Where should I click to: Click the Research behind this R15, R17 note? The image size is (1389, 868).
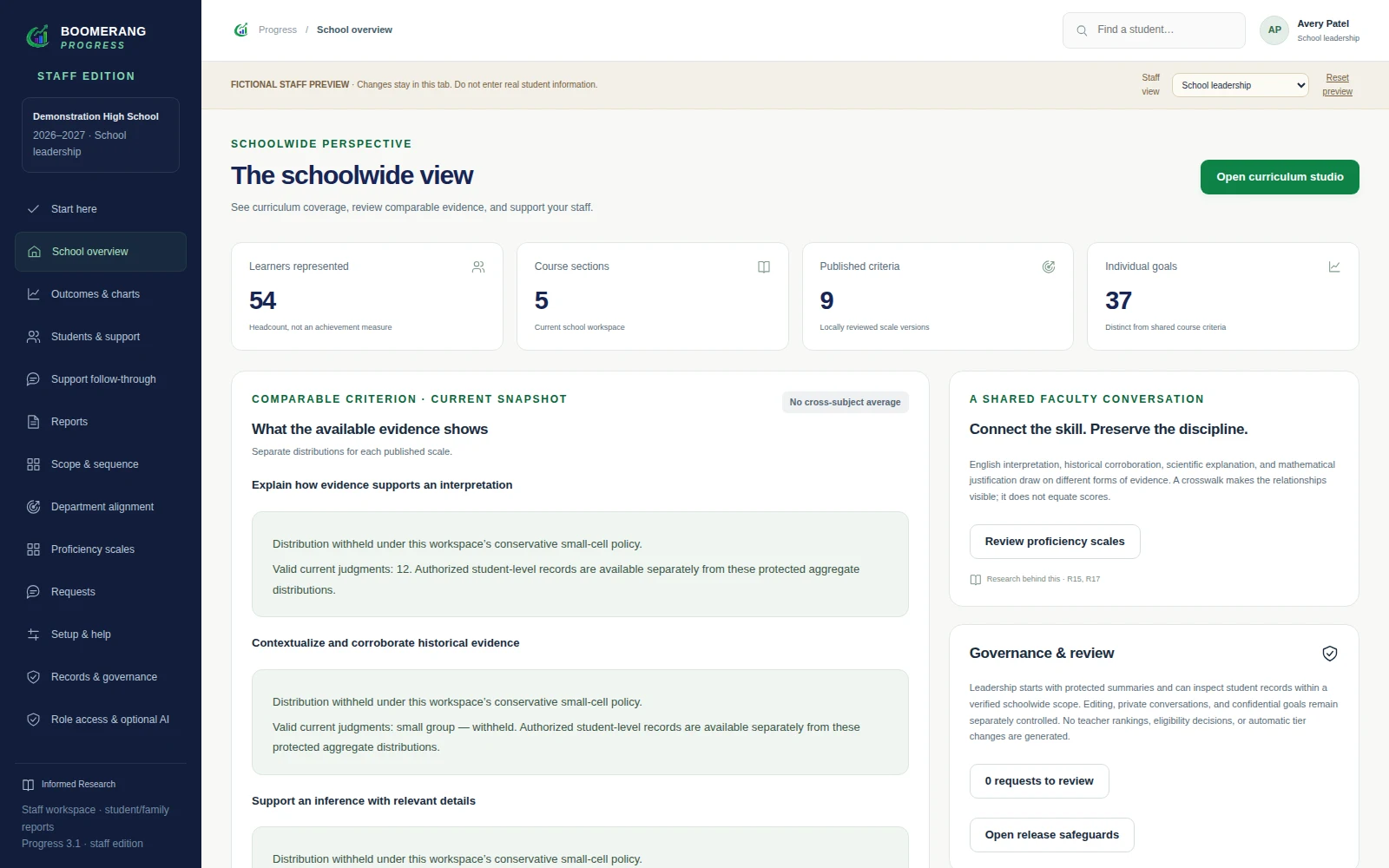click(x=1035, y=579)
